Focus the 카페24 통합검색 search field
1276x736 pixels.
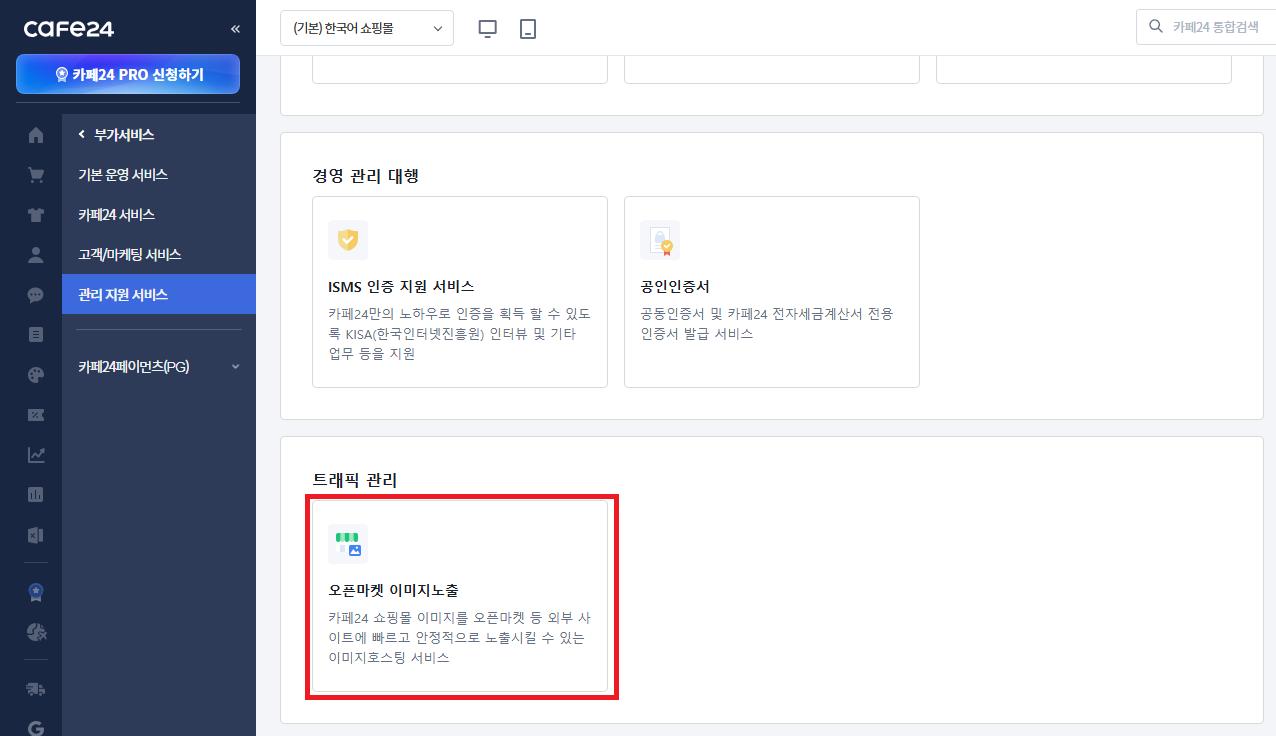(x=1206, y=27)
